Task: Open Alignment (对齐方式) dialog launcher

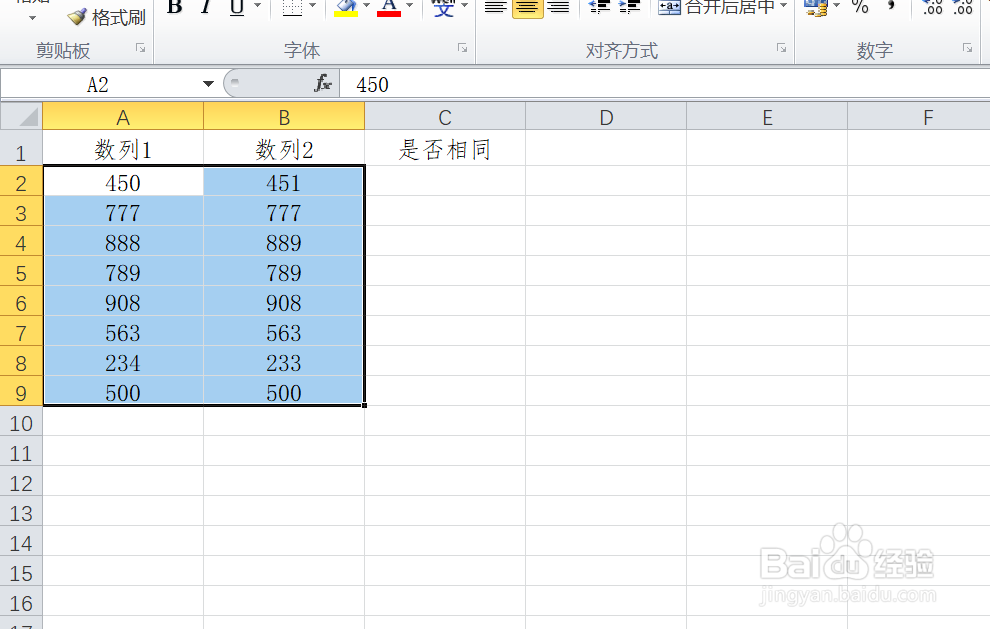Action: click(782, 48)
